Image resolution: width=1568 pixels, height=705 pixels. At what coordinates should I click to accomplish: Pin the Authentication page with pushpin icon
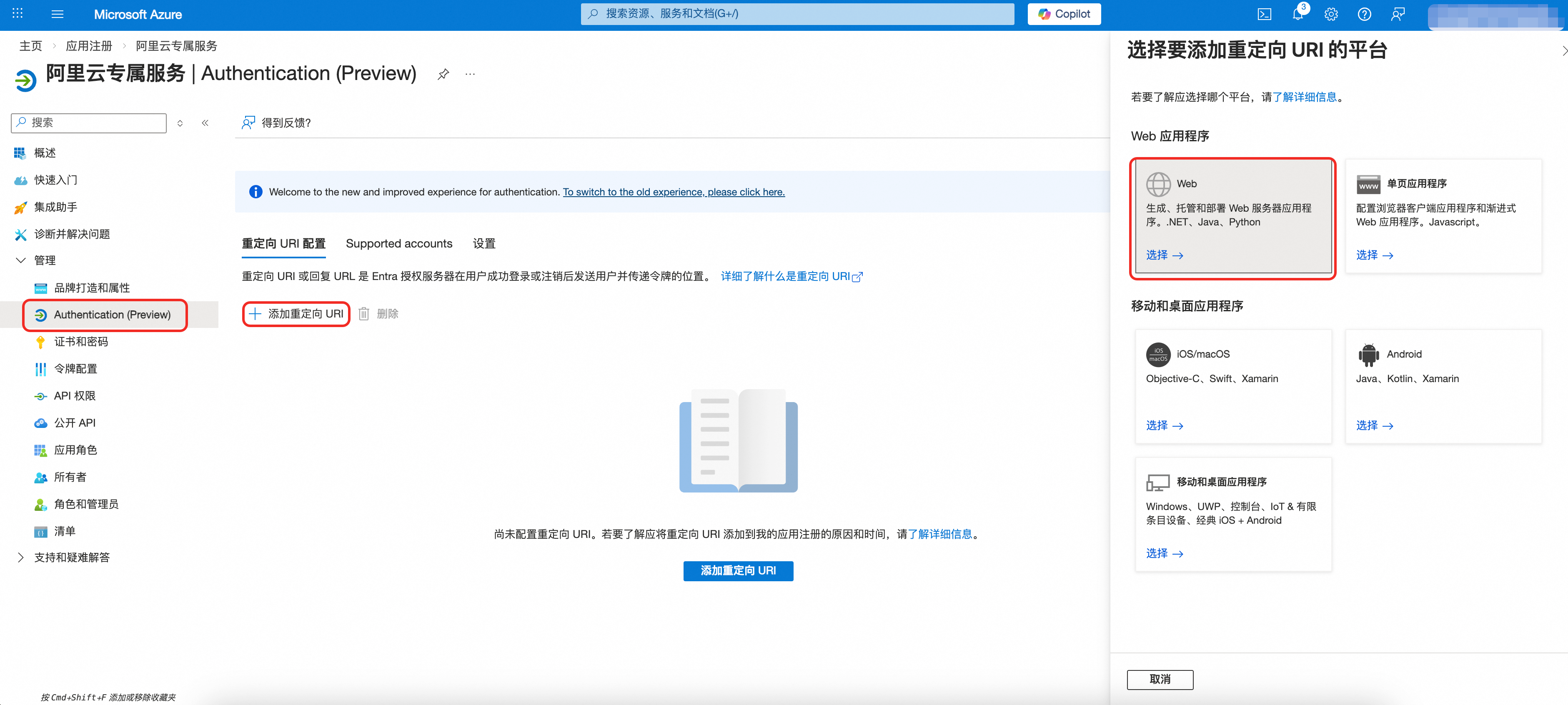443,74
